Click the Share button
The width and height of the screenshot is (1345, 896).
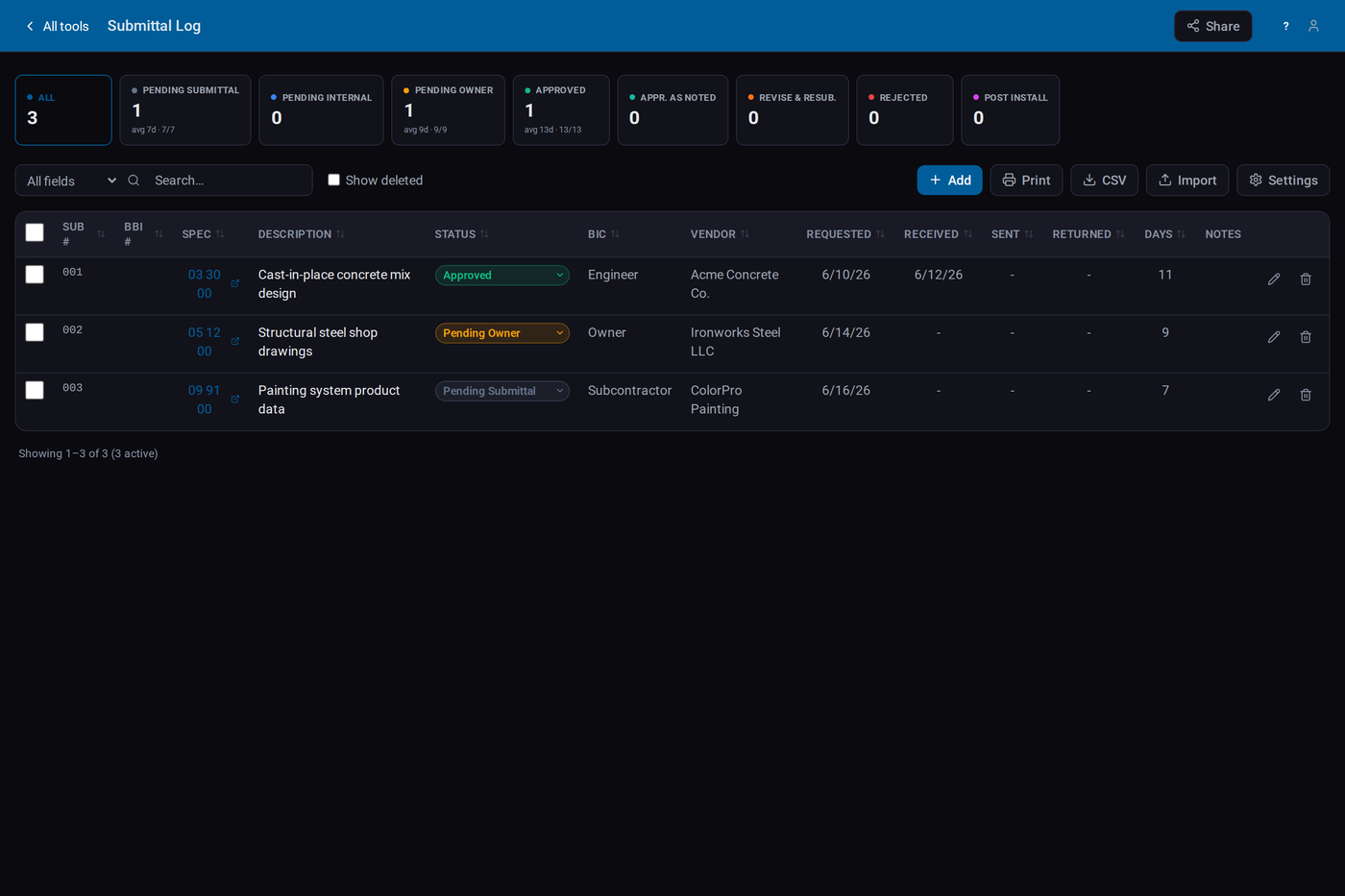(x=1213, y=26)
